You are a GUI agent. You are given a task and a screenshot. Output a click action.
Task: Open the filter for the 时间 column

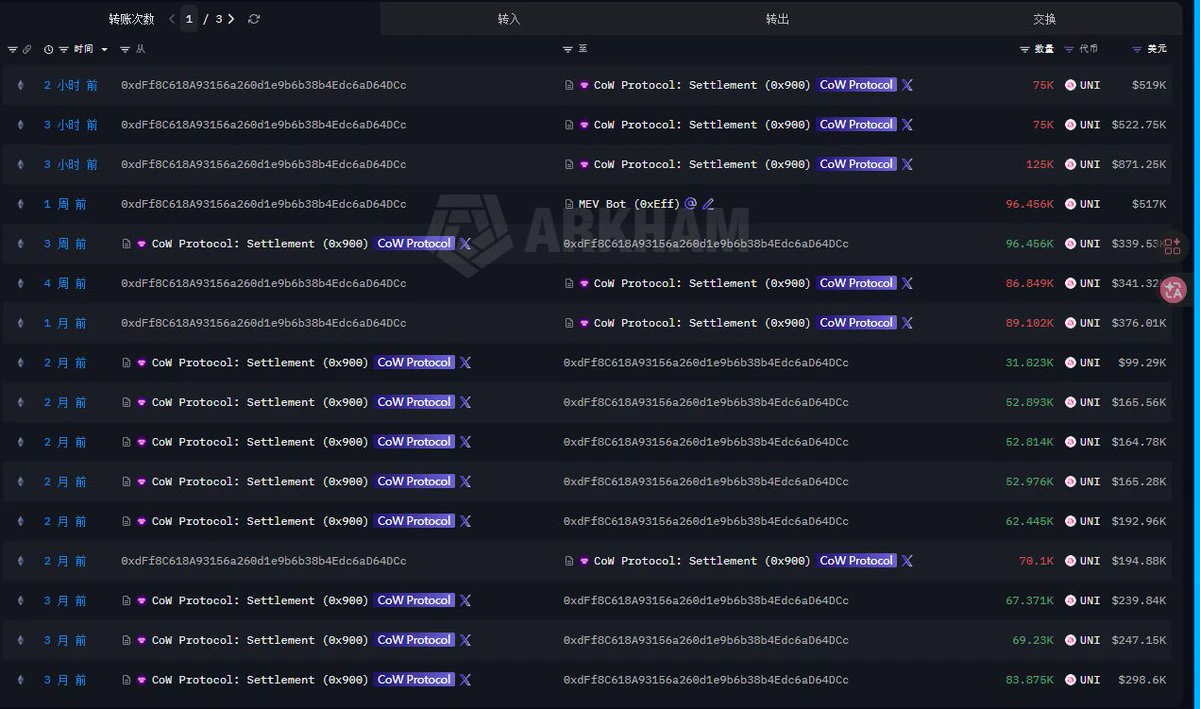[64, 49]
